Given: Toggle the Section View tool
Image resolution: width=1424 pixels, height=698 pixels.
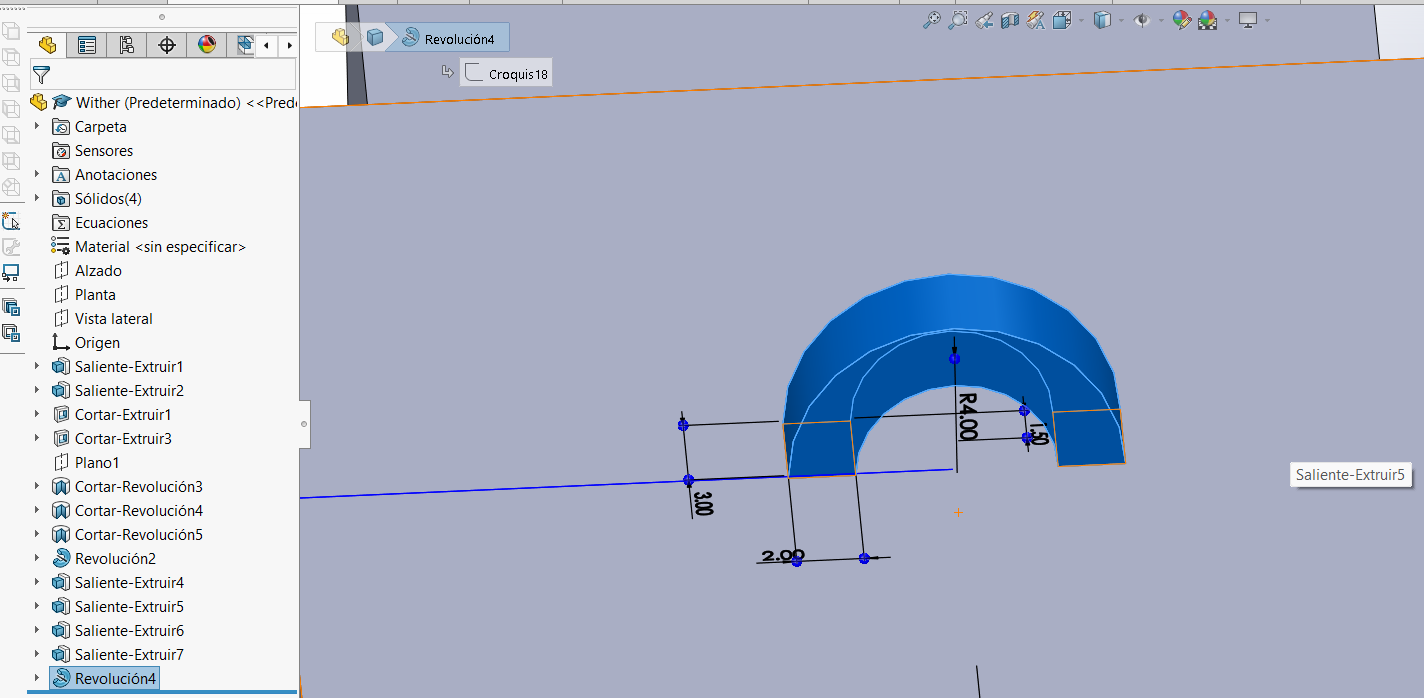Looking at the screenshot, I should (1010, 20).
